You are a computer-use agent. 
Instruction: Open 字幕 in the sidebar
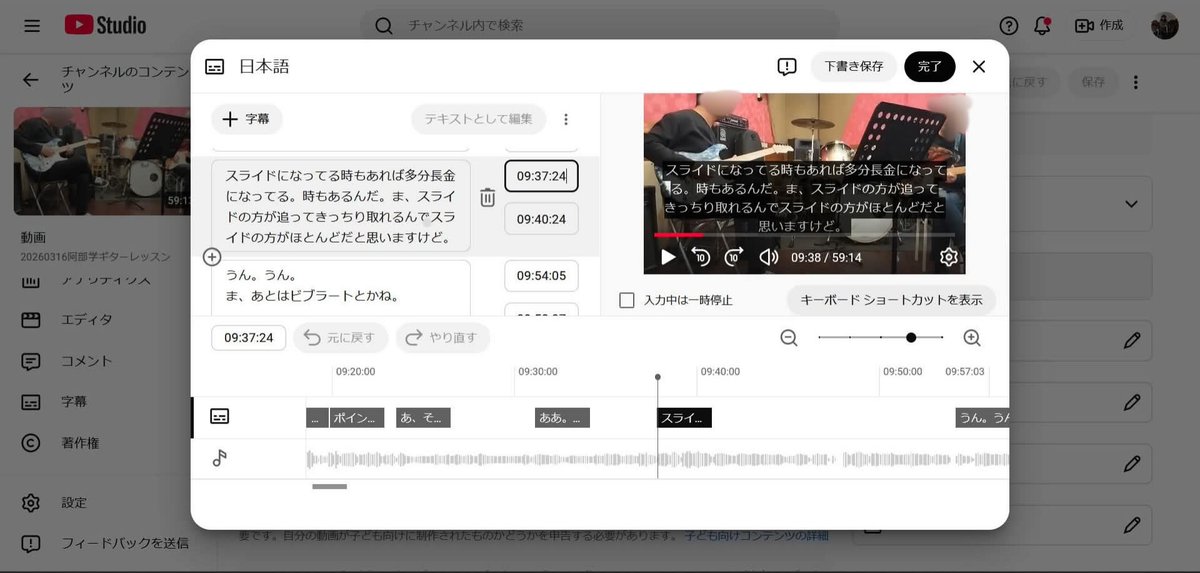(x=74, y=402)
